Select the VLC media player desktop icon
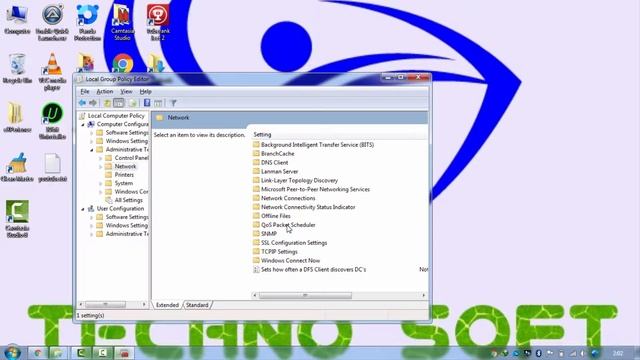The width and height of the screenshot is (640, 360). pyautogui.click(x=52, y=71)
